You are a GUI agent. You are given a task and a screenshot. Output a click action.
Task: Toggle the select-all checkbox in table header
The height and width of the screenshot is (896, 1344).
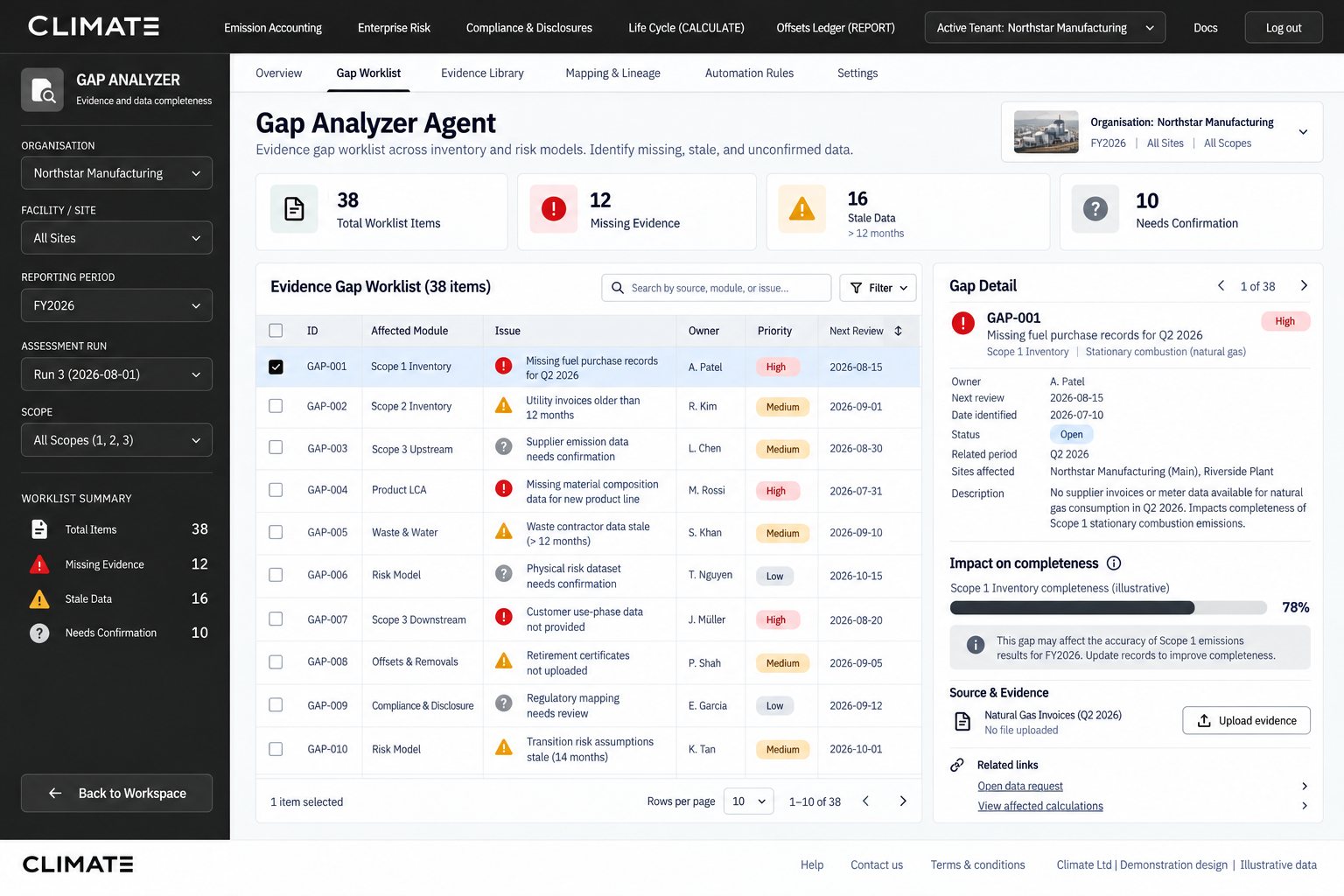(276, 331)
